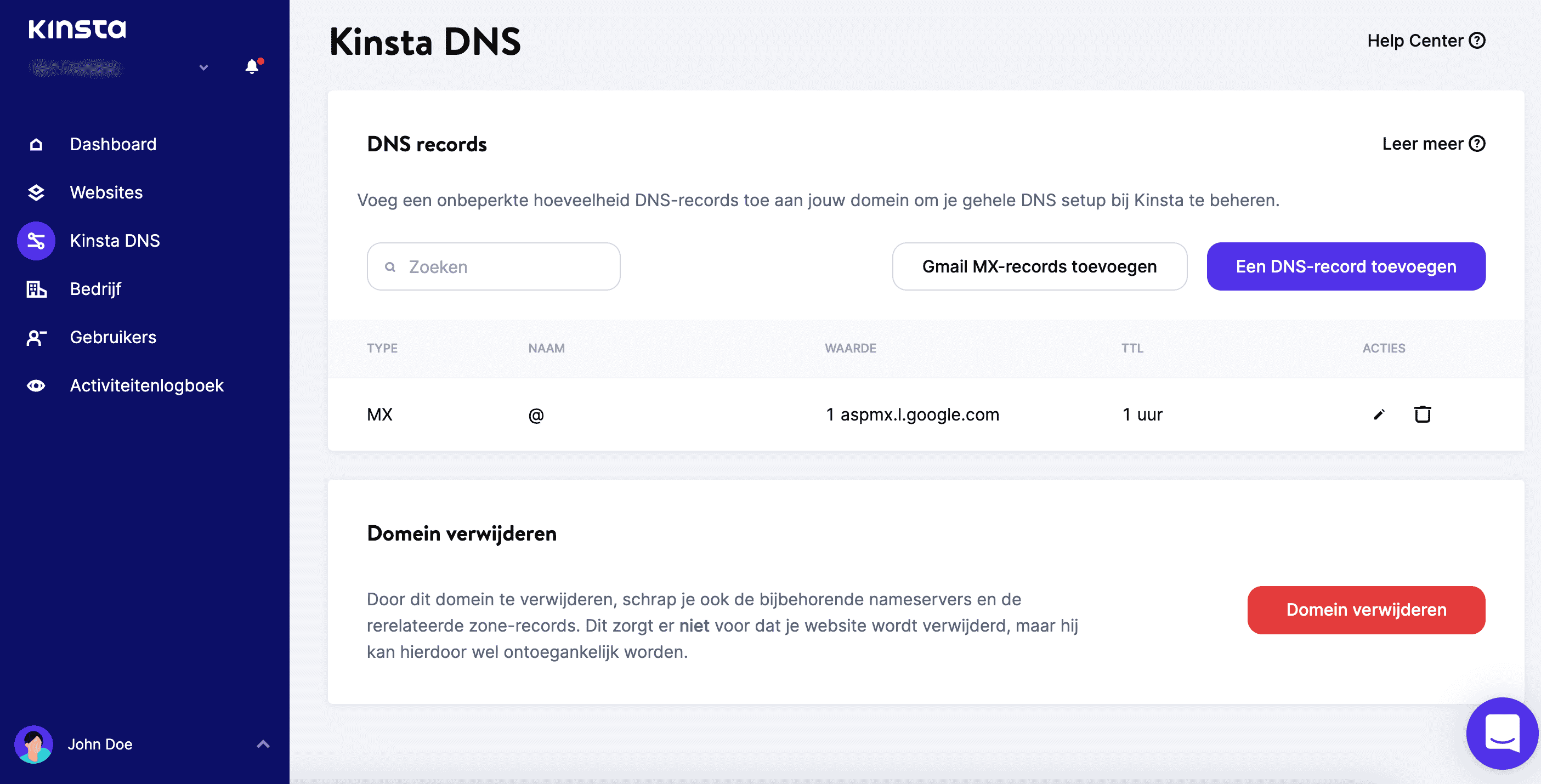The width and height of the screenshot is (1541, 784).
Task: Collapse the John Doe menu chevron
Action: 262,744
